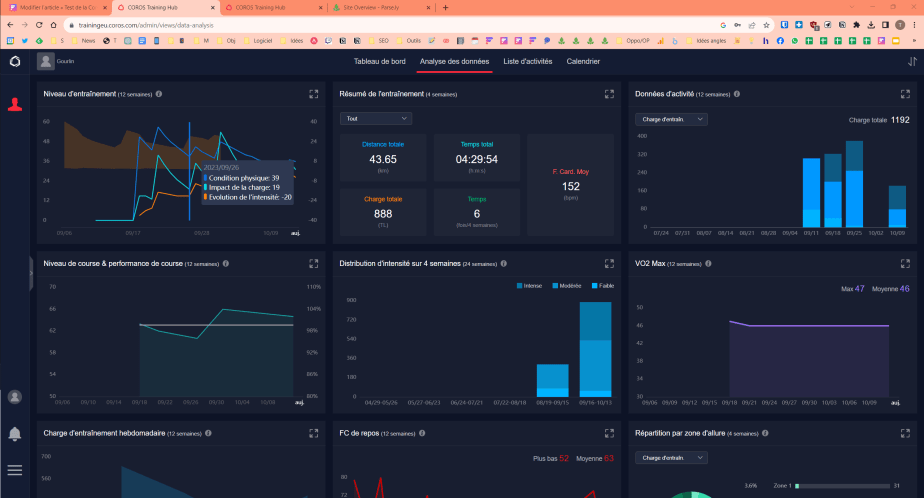Click the Distance totale 43.65 card

pos(383,157)
